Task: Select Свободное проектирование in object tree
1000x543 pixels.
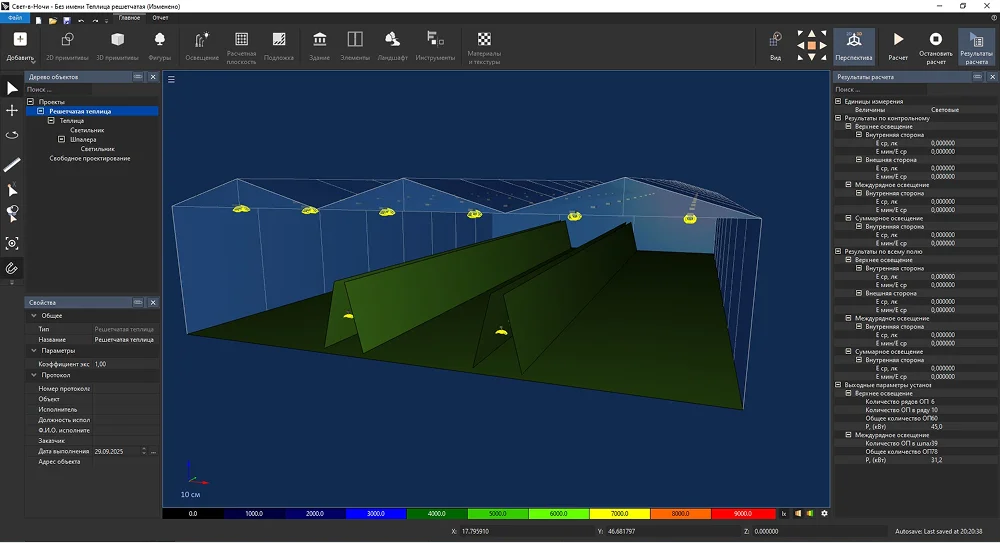Action: click(x=90, y=159)
